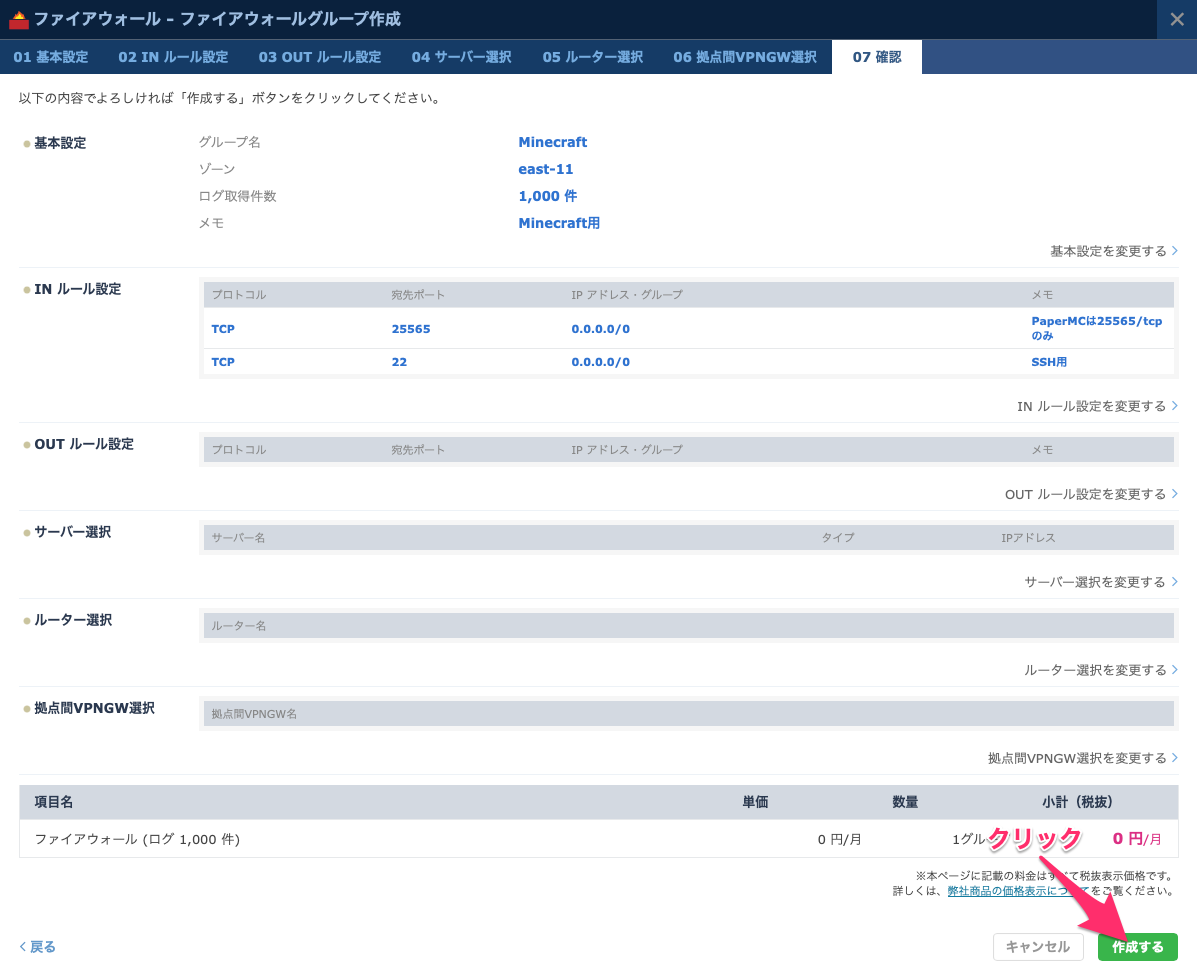
Task: Click the 25565 port value in IN rules
Action: click(411, 329)
